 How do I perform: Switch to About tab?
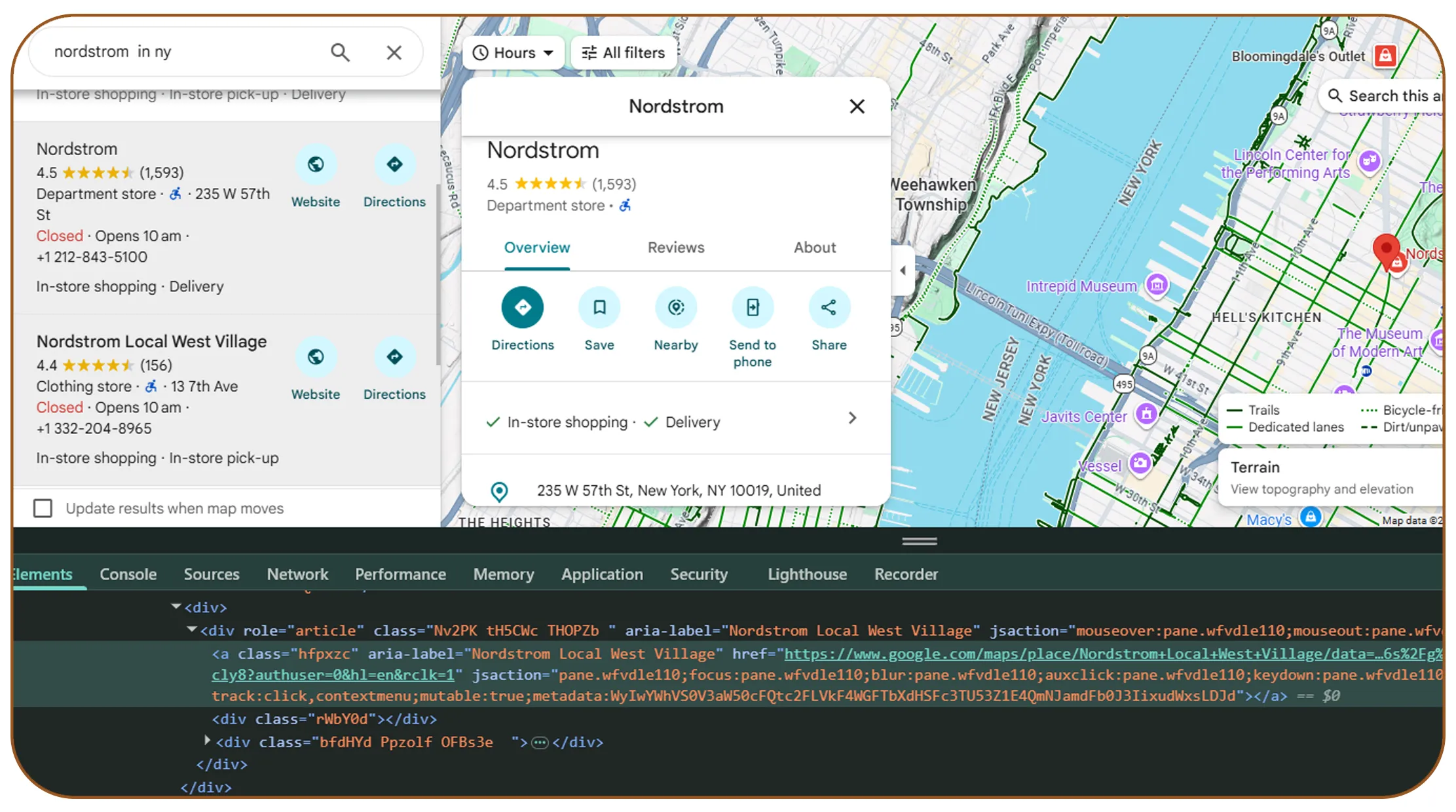pyautogui.click(x=815, y=248)
